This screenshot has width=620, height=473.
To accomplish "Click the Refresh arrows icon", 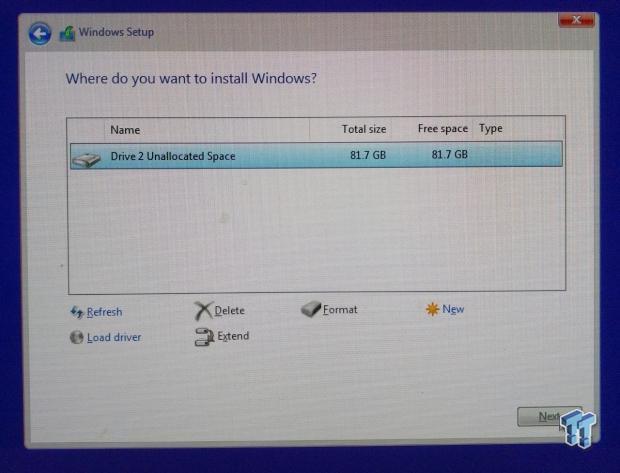I will click(76, 312).
